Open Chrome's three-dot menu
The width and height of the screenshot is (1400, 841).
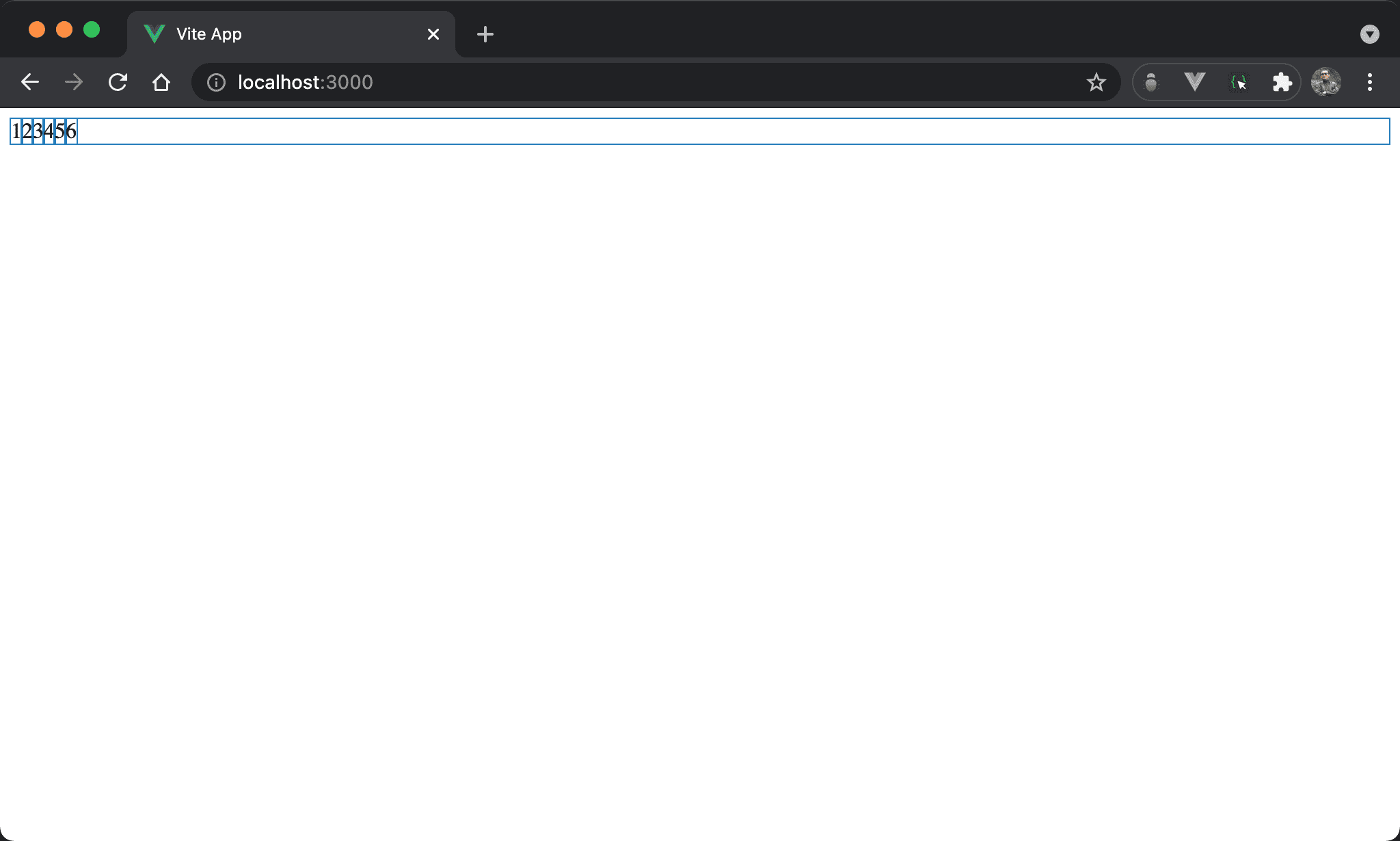point(1369,83)
